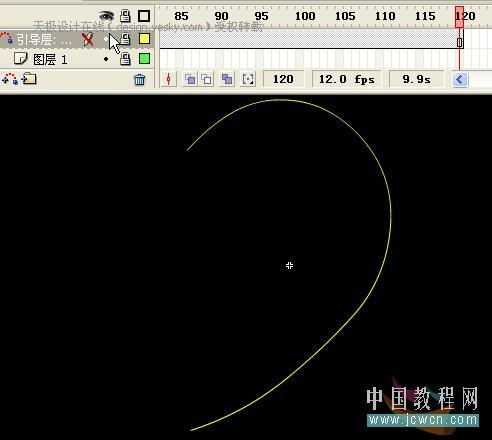Insert a new layer folder
Screen dimensions: 492x440
point(29,79)
